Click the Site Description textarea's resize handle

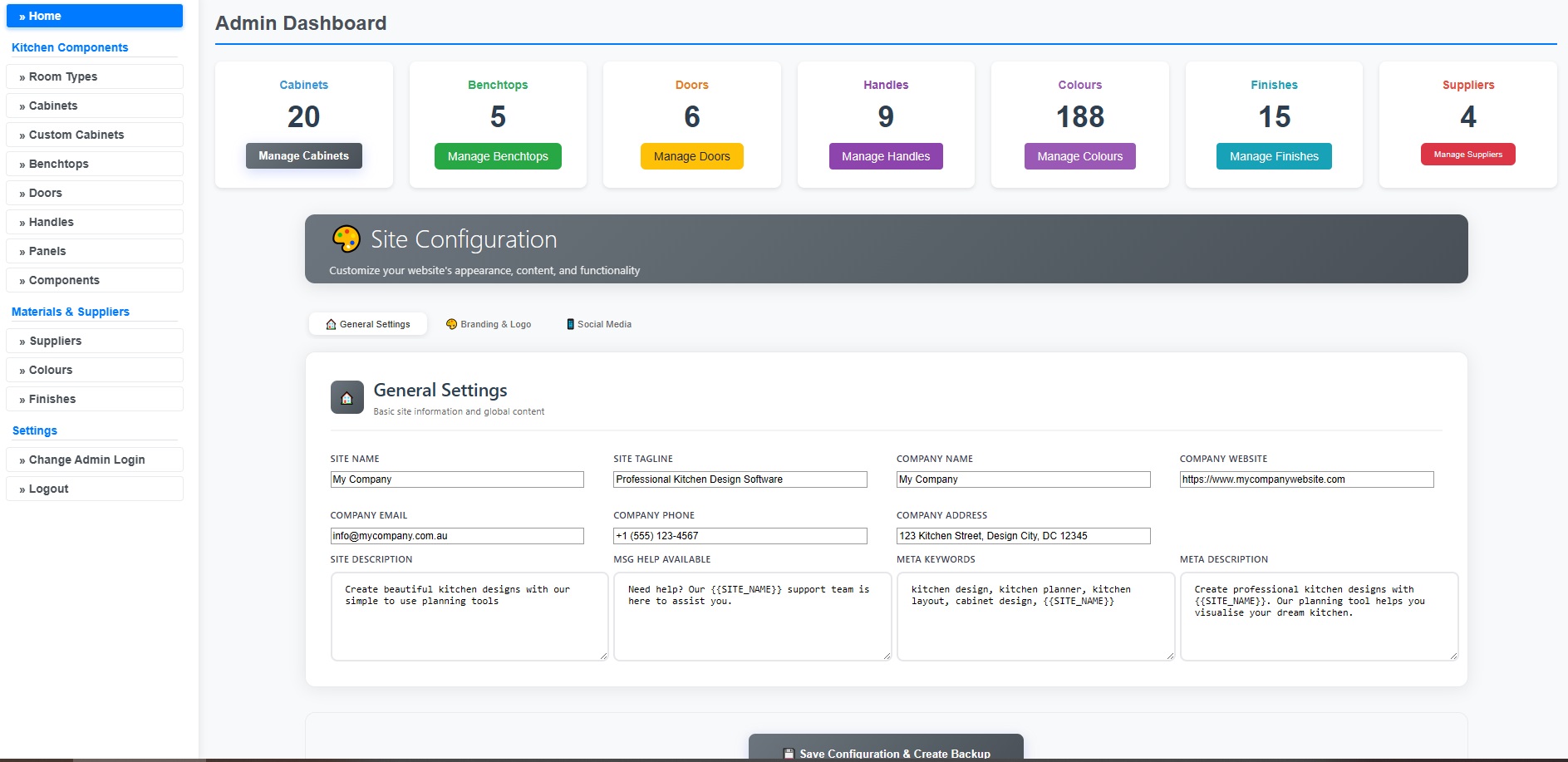click(x=603, y=656)
